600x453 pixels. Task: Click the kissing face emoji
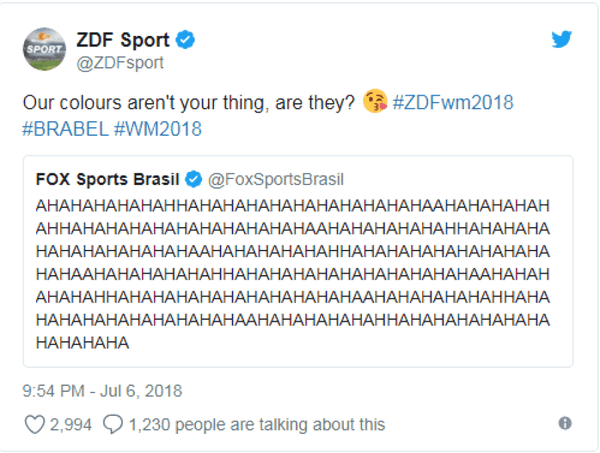[x=375, y=101]
